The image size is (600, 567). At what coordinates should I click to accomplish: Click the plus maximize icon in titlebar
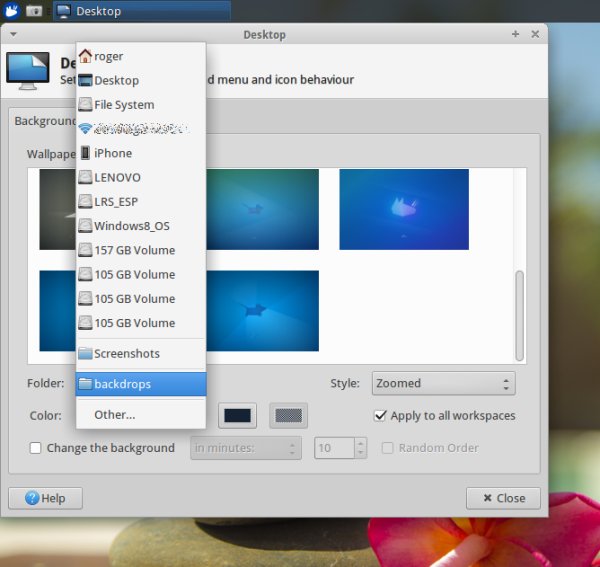coord(515,34)
